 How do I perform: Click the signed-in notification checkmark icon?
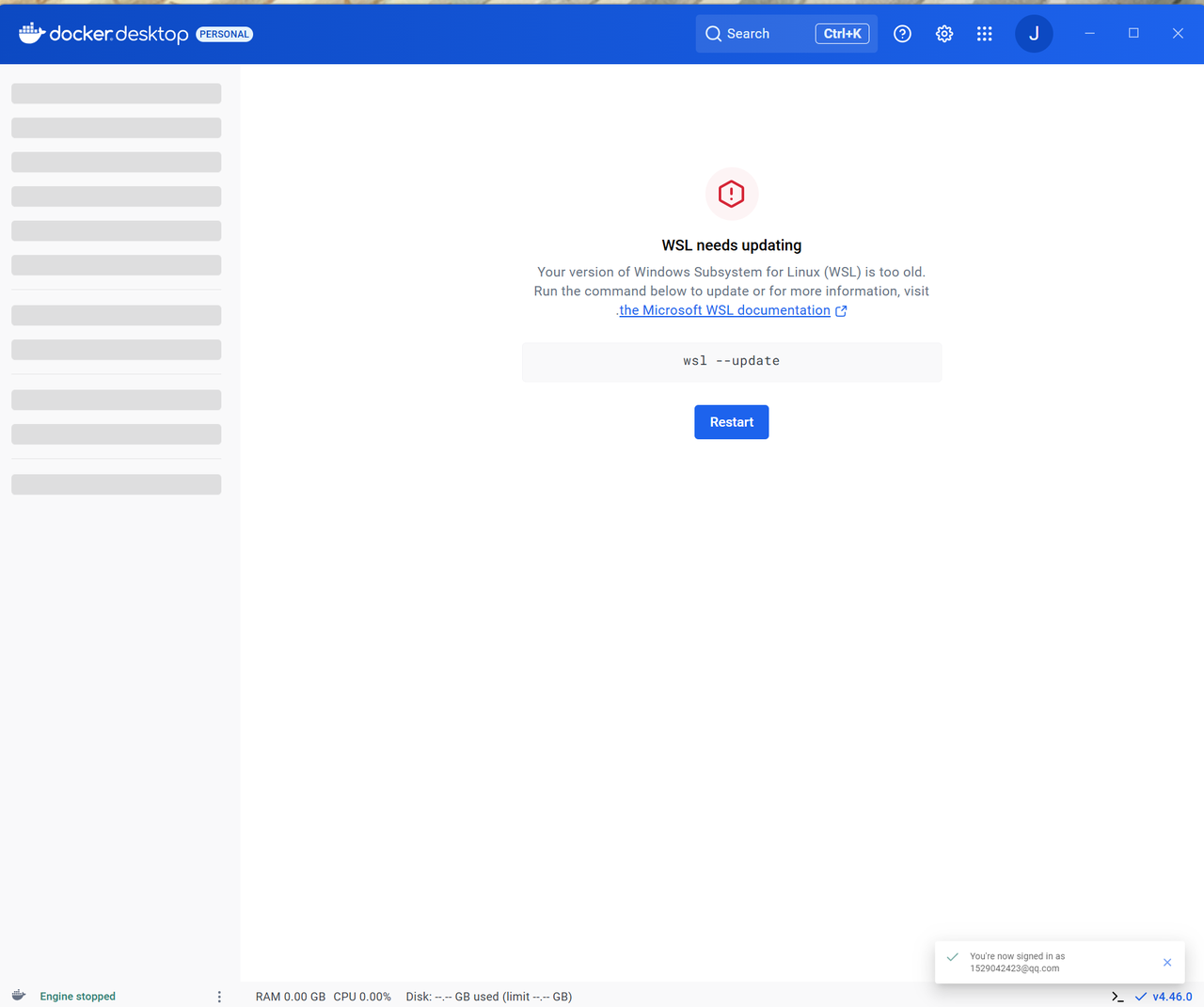point(953,956)
